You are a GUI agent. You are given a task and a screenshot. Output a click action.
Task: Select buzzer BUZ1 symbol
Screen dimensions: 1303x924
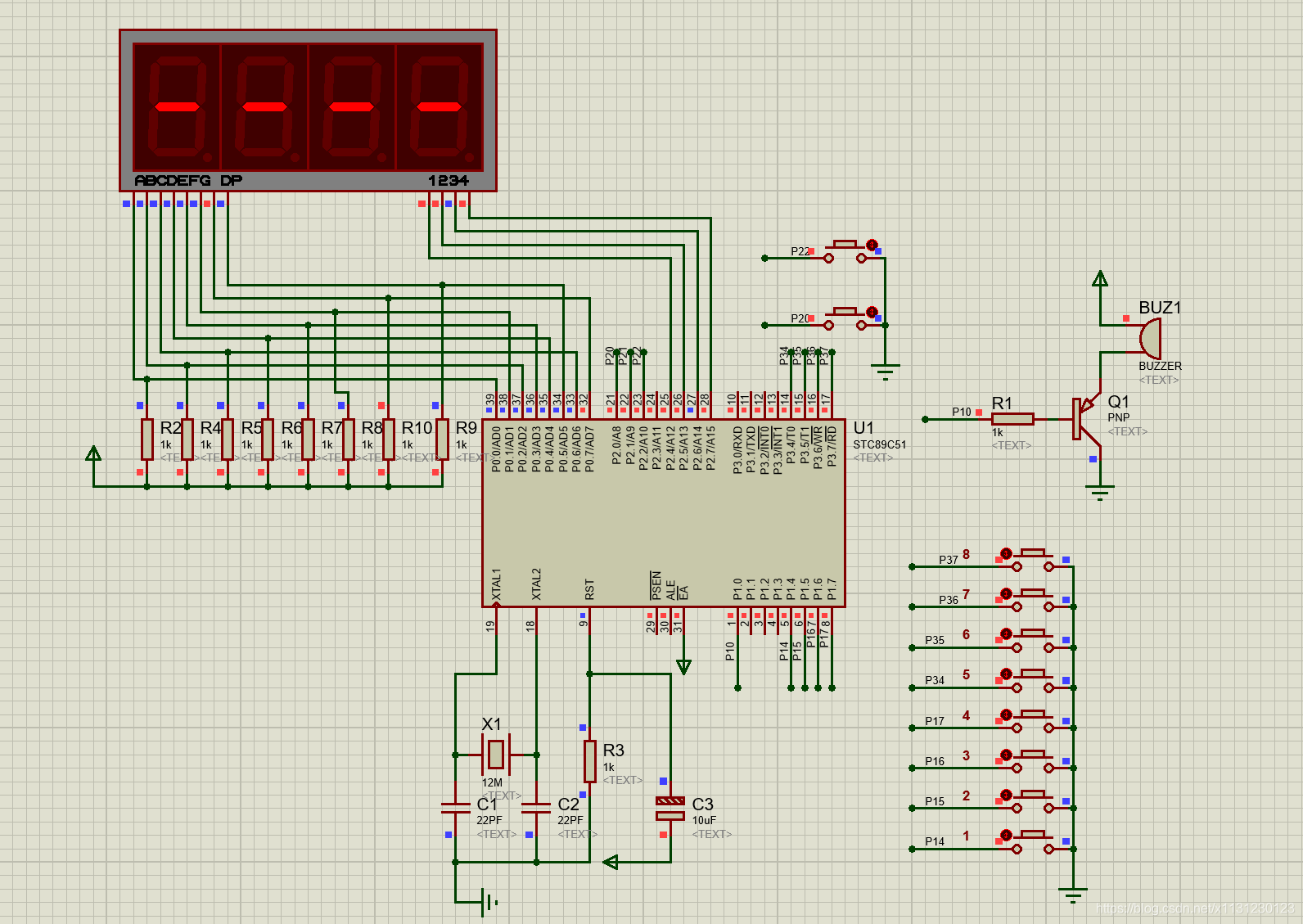tap(1149, 338)
